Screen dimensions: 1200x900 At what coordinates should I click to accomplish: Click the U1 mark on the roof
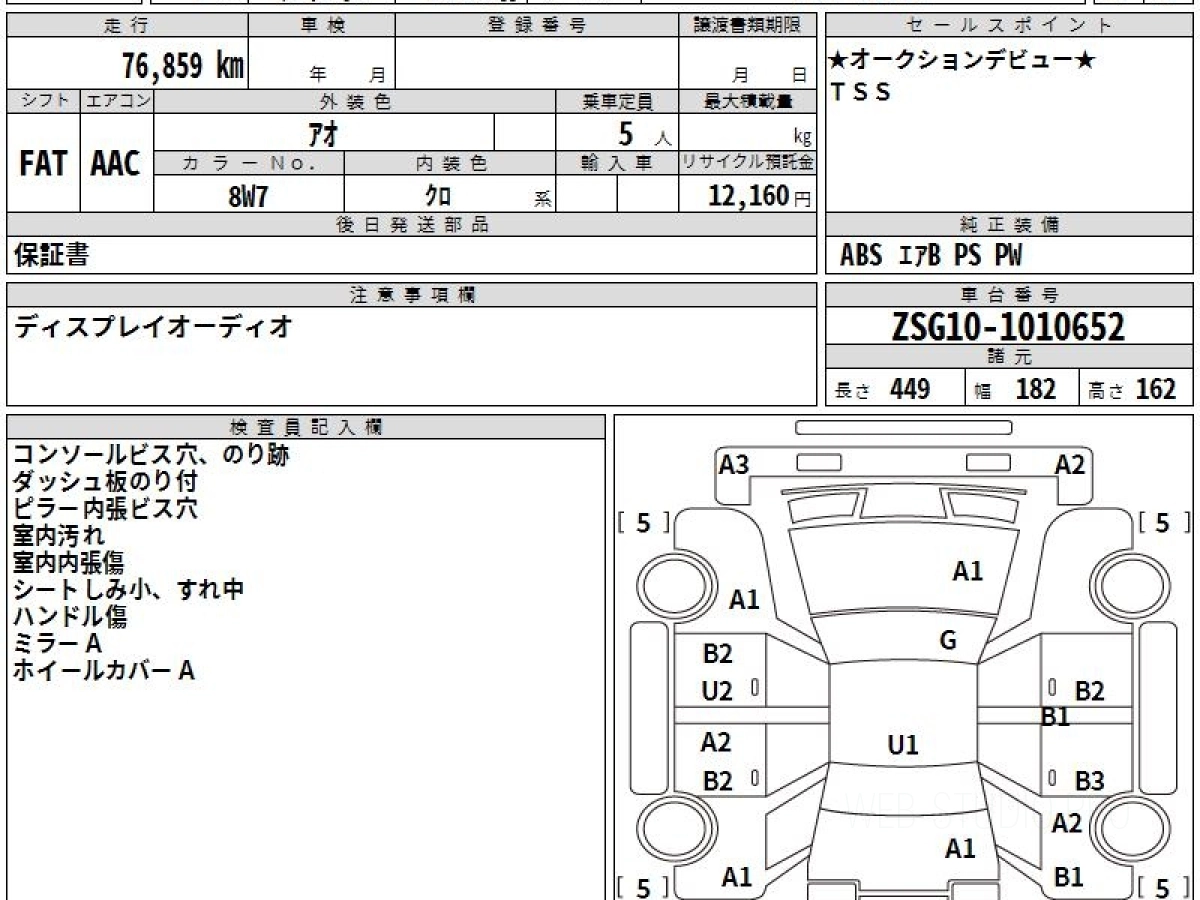coord(903,745)
